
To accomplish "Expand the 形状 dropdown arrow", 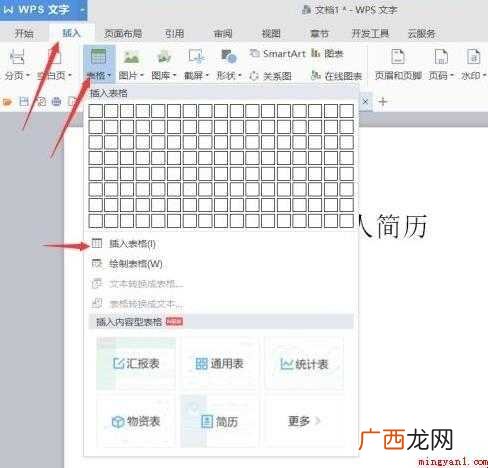I will pyautogui.click(x=239, y=76).
